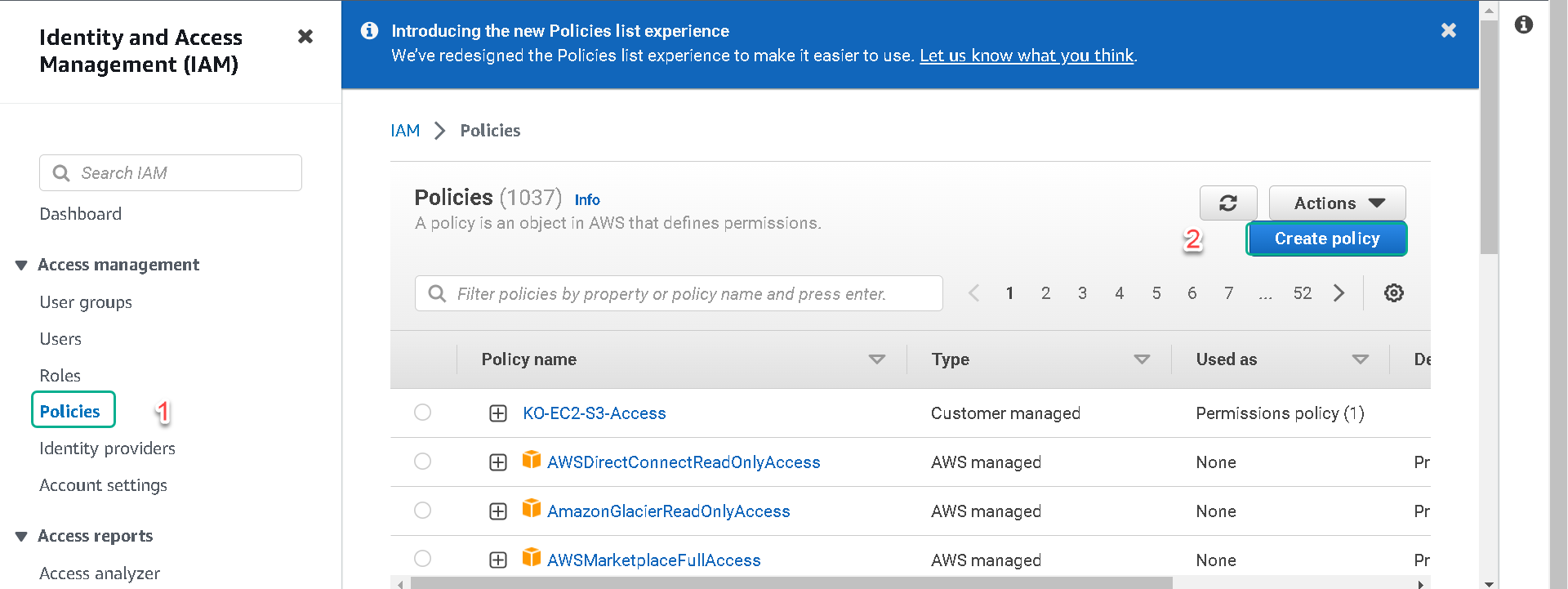Go to page 52 of policies
The image size is (1568, 589).
tap(1303, 293)
